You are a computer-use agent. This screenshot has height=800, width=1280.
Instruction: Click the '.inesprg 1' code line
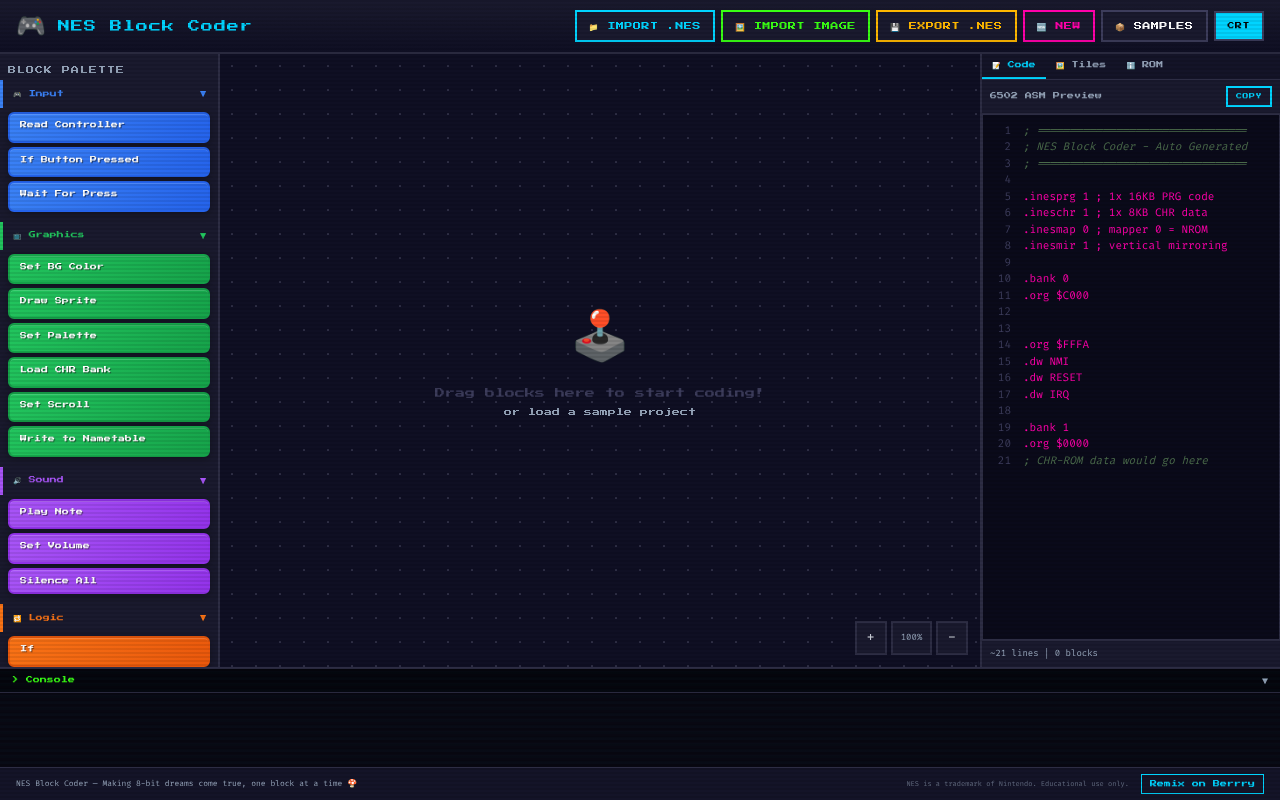[x=1118, y=197]
